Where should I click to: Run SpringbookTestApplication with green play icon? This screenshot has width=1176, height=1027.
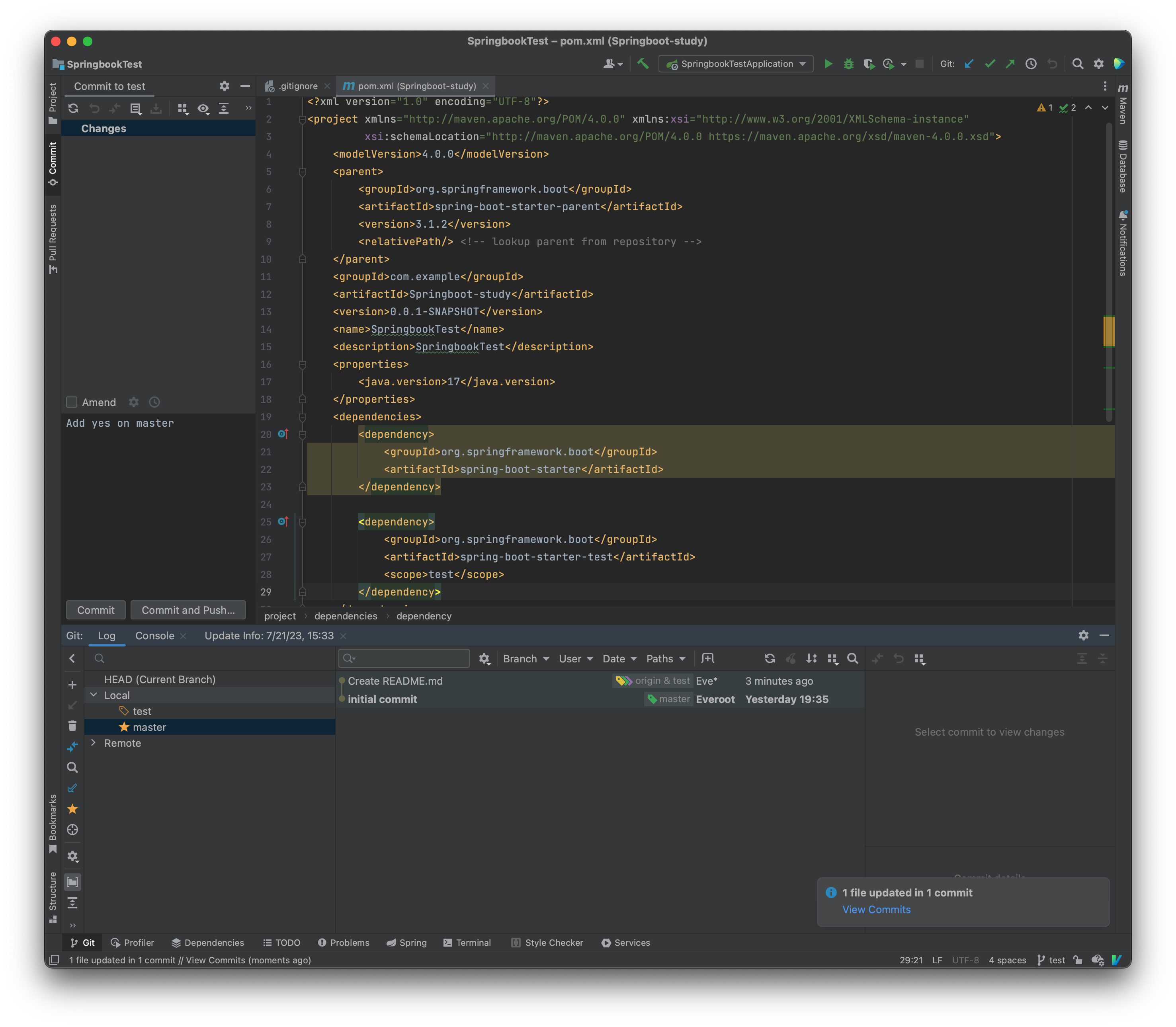828,64
